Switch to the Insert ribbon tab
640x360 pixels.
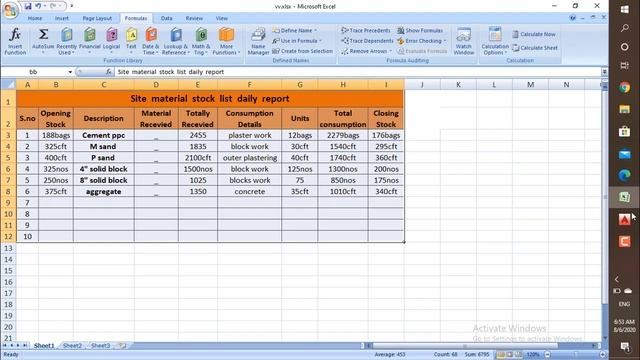(62, 18)
